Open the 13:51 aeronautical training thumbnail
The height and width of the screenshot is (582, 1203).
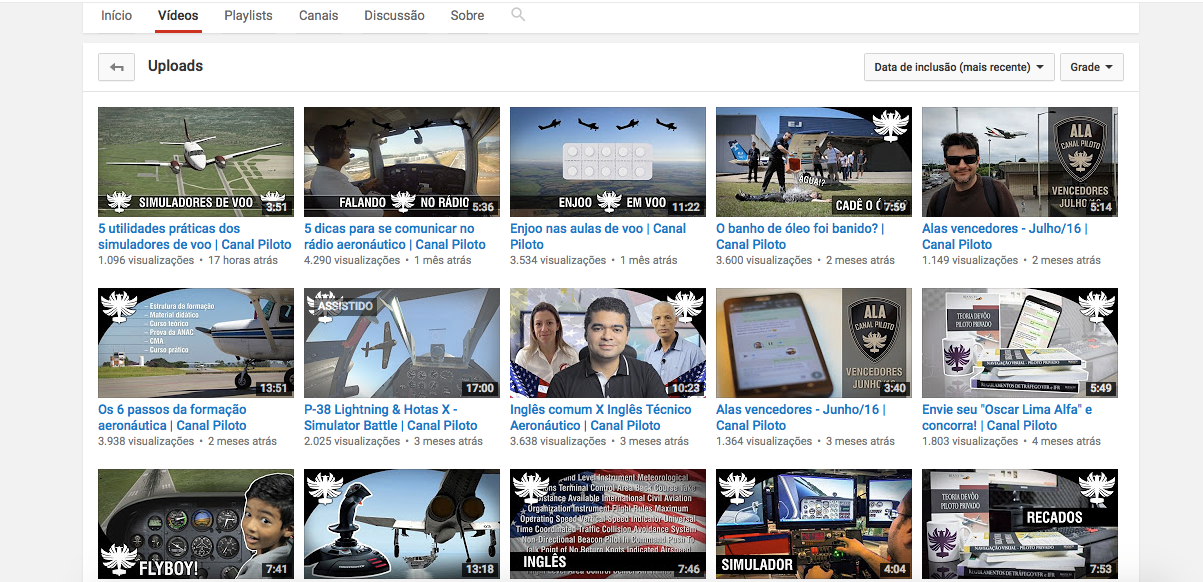tap(196, 343)
